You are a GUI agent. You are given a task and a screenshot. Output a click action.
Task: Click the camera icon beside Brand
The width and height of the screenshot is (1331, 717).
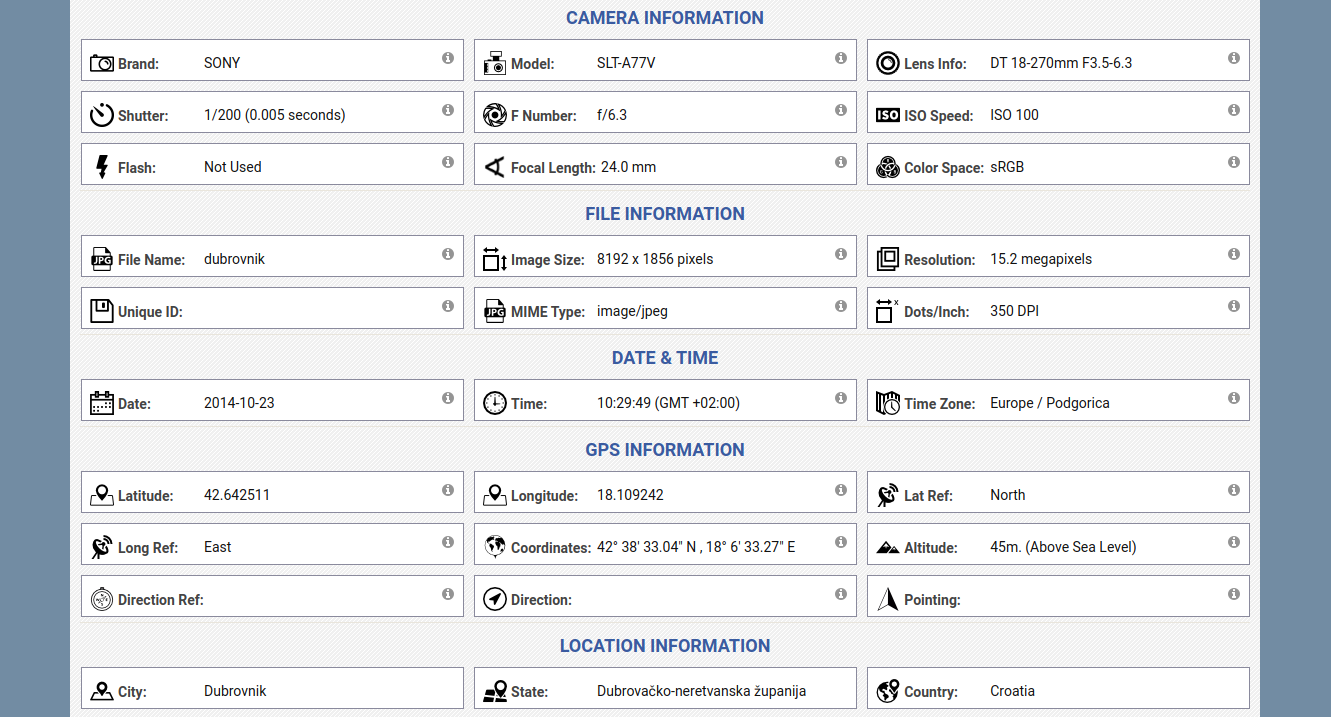click(102, 63)
